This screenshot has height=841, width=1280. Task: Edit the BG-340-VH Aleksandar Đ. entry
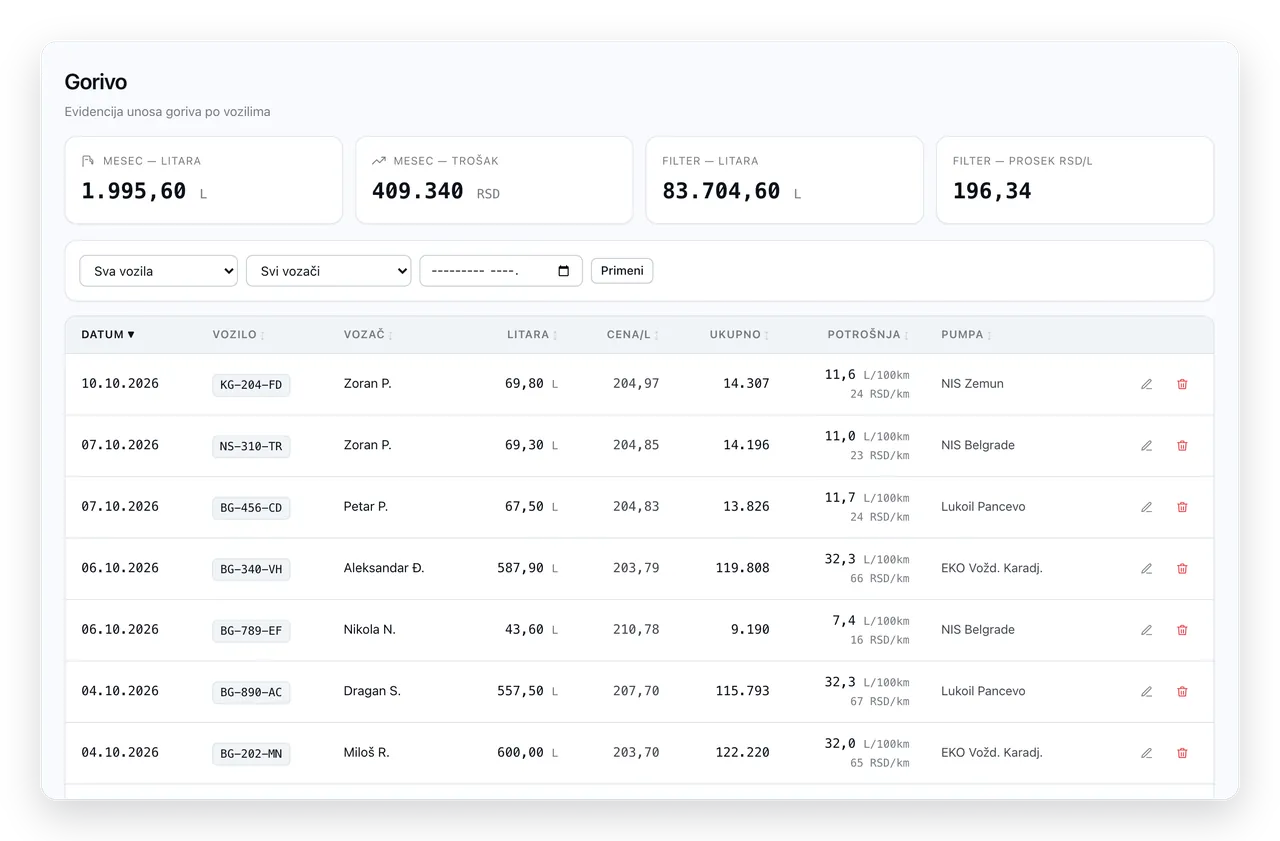[1147, 569]
